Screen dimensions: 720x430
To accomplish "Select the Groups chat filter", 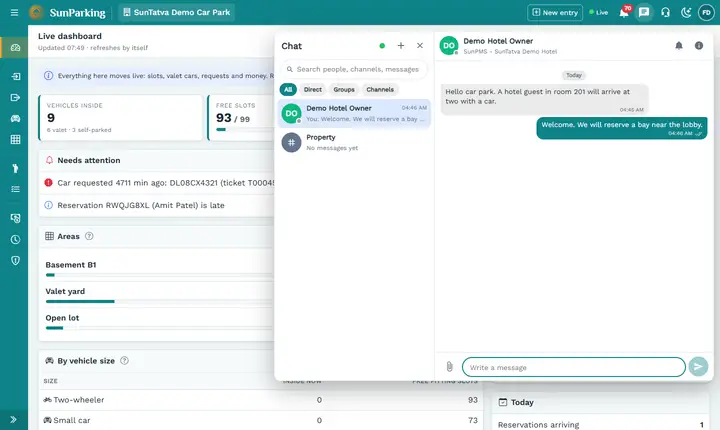I will [x=344, y=90].
